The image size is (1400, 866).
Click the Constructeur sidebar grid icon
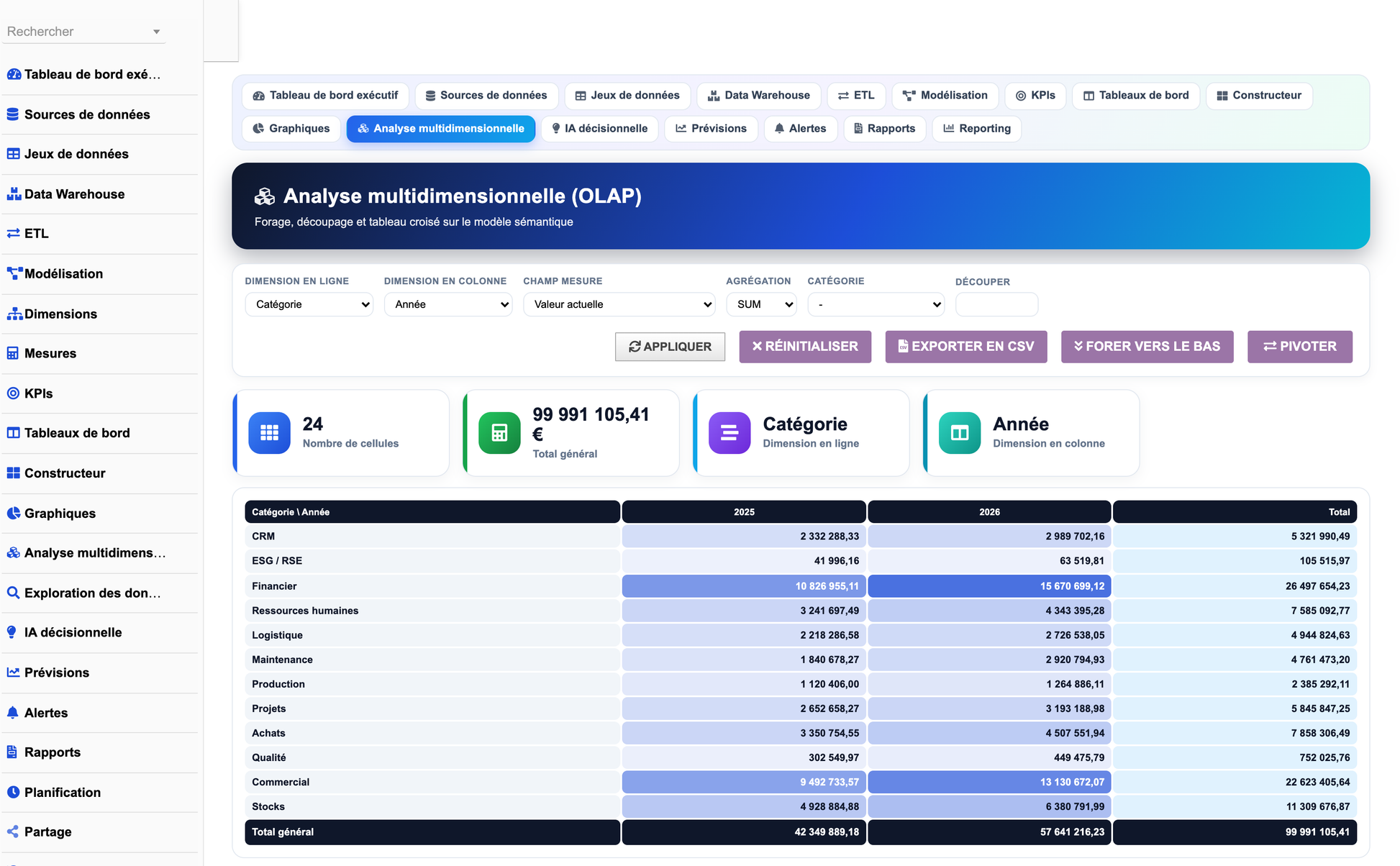coord(13,473)
